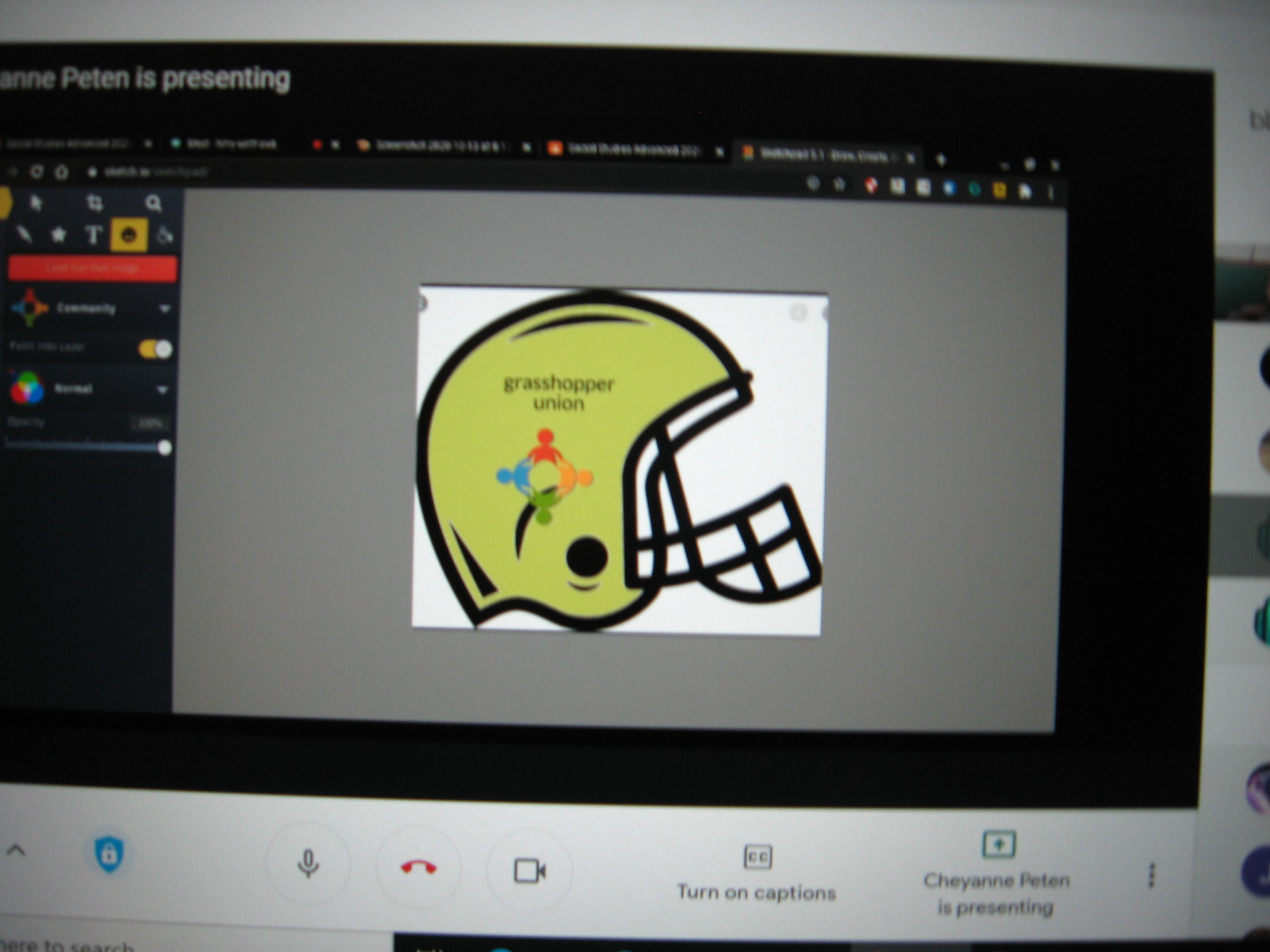1270x952 pixels.
Task: Select the brush tool
Action: click(x=24, y=235)
